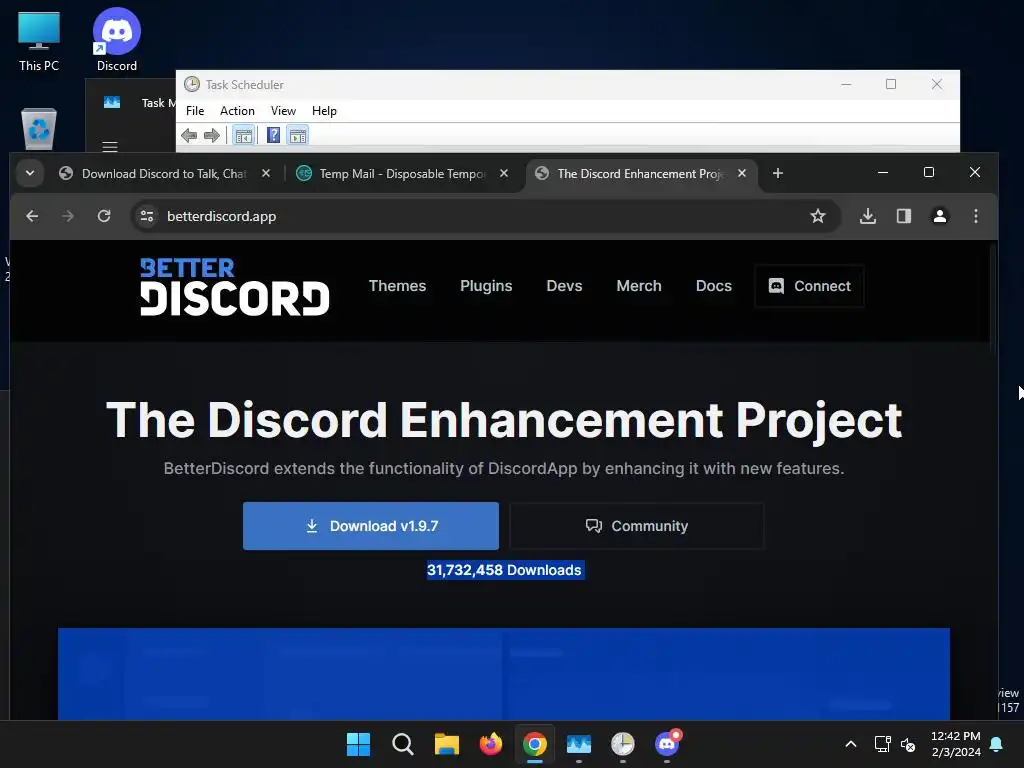
Task: Click Task Scheduler help toolbar icon
Action: pyautogui.click(x=274, y=136)
